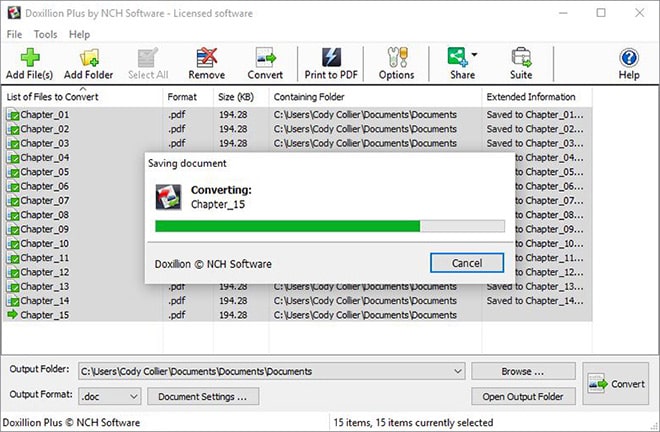Click the Browse ... button
Image resolution: width=660 pixels, height=432 pixels.
[x=523, y=371]
